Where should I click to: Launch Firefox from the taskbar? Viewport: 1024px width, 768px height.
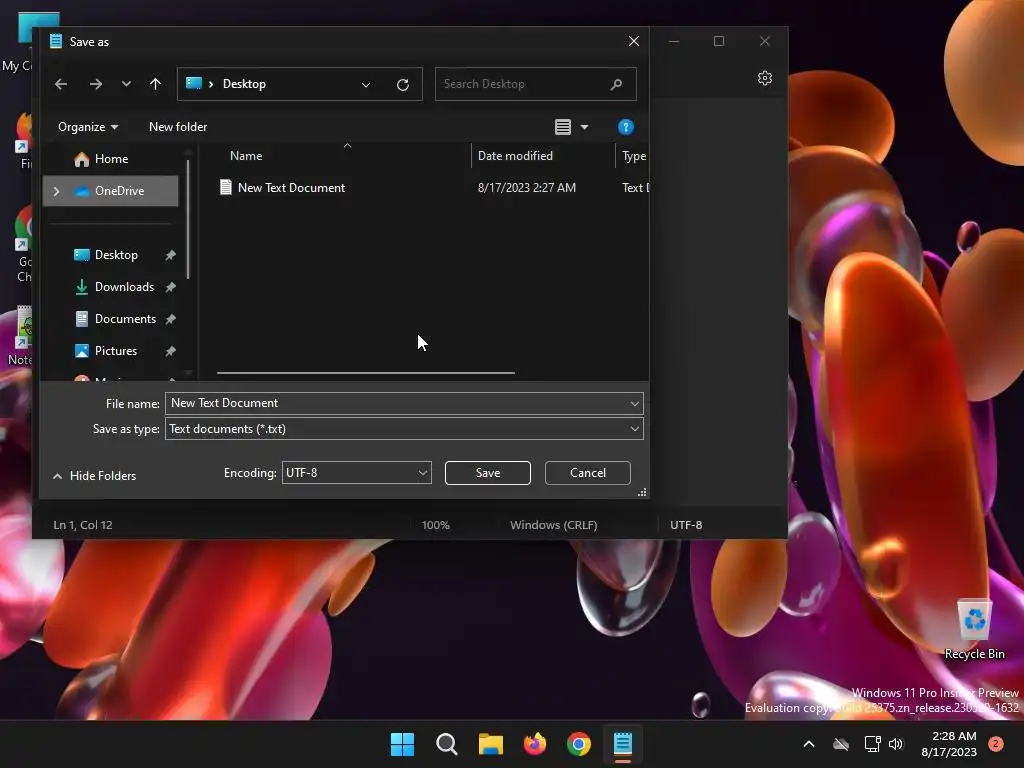[x=535, y=744]
